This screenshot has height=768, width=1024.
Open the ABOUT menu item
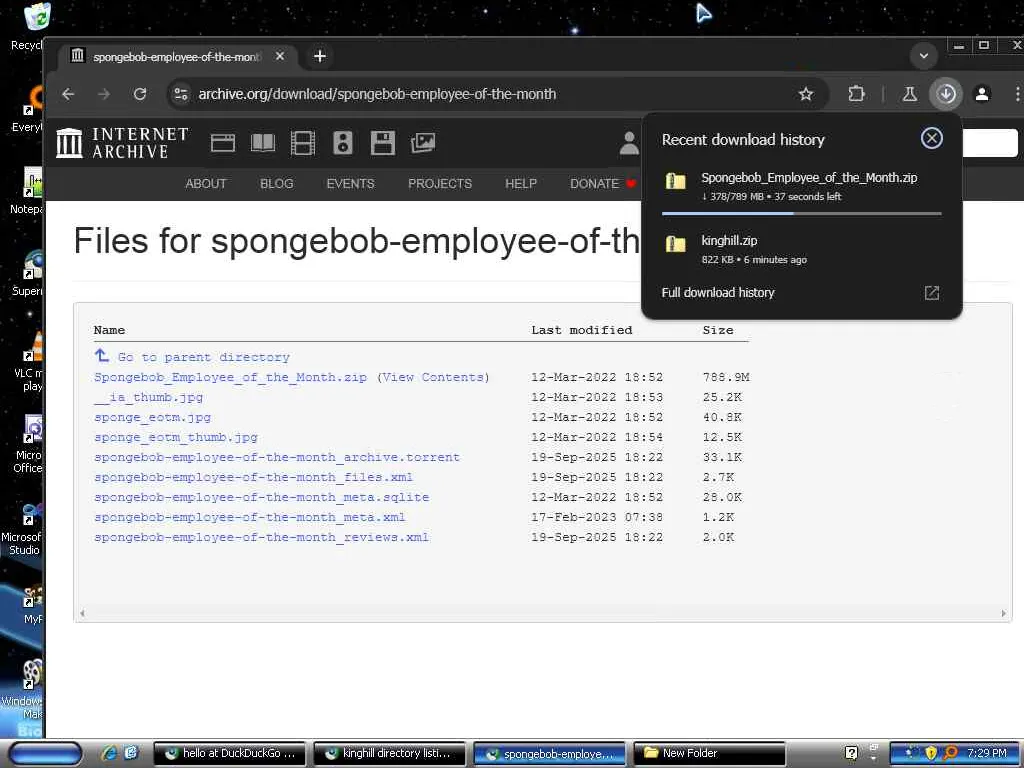point(206,184)
